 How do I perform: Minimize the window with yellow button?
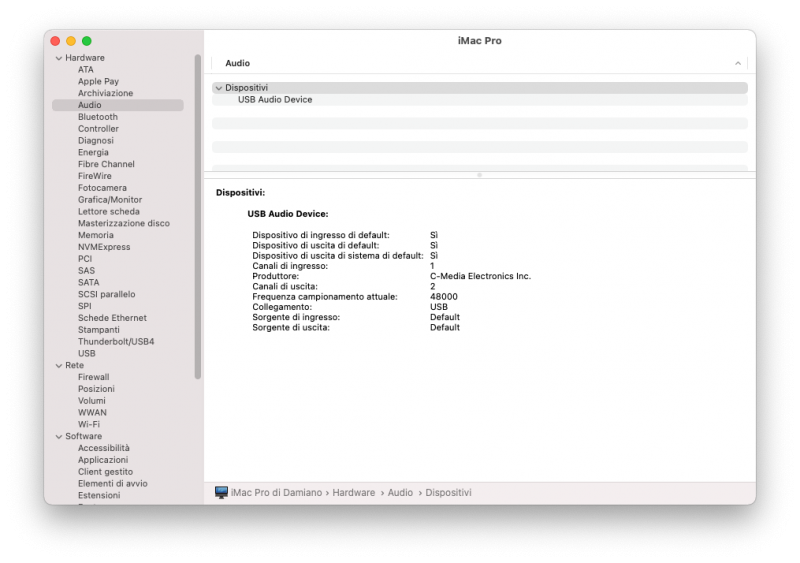[71, 41]
